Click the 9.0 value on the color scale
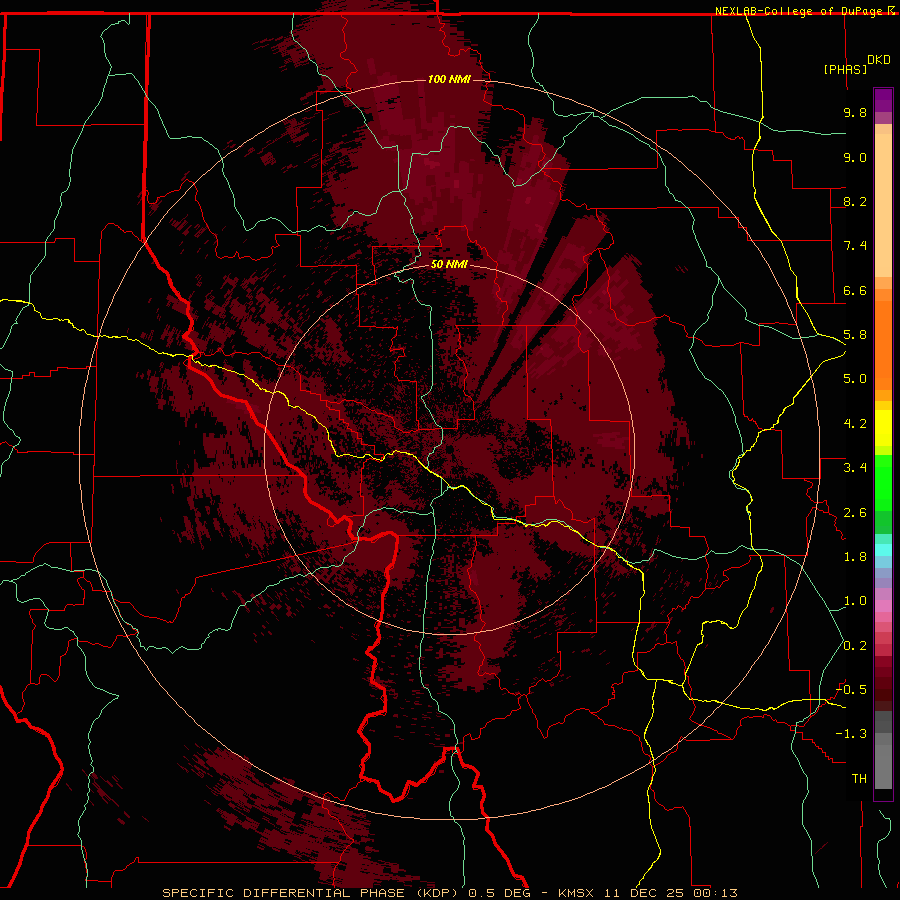The image size is (900, 900). tap(855, 157)
